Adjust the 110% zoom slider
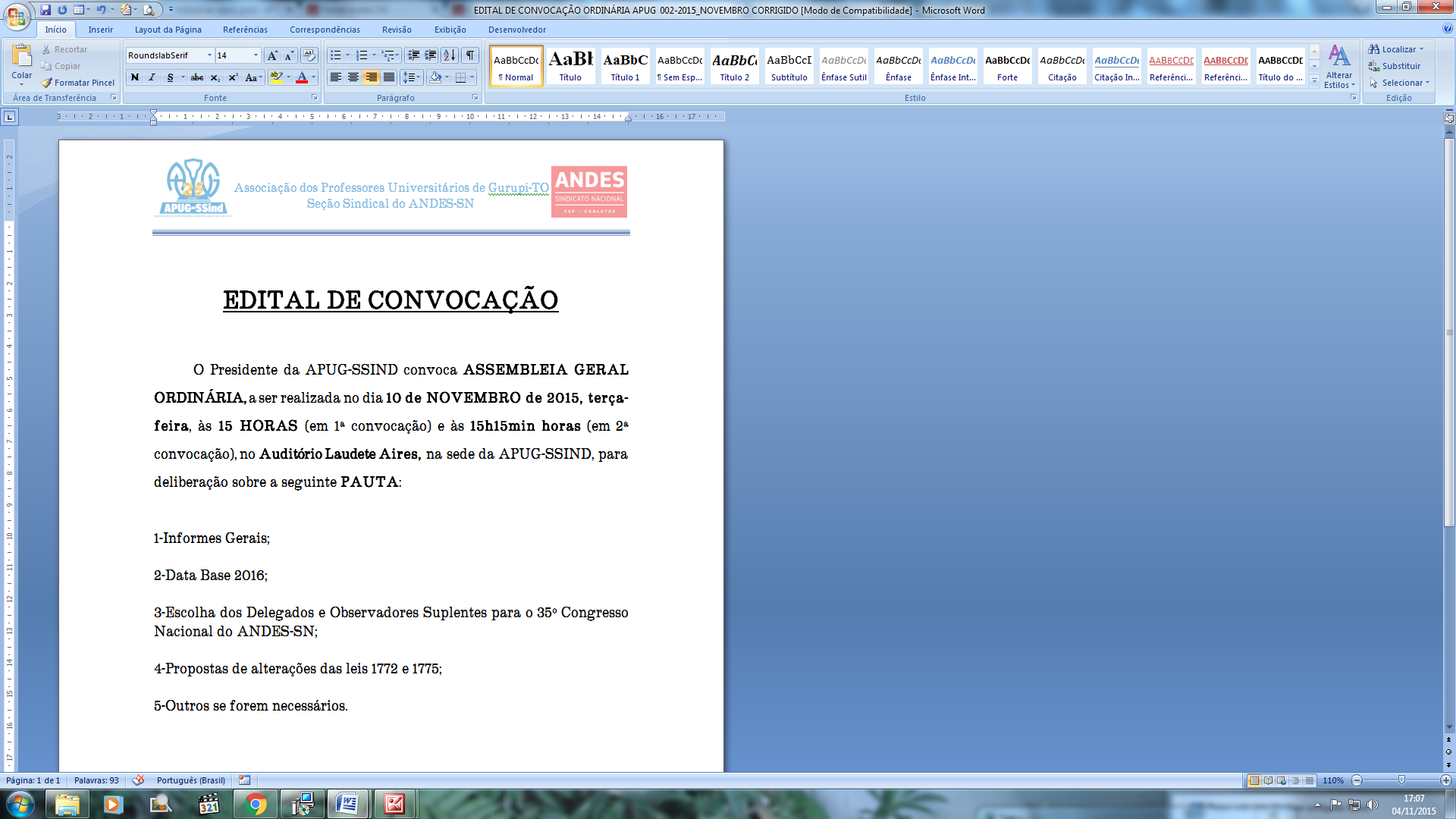 1401,780
